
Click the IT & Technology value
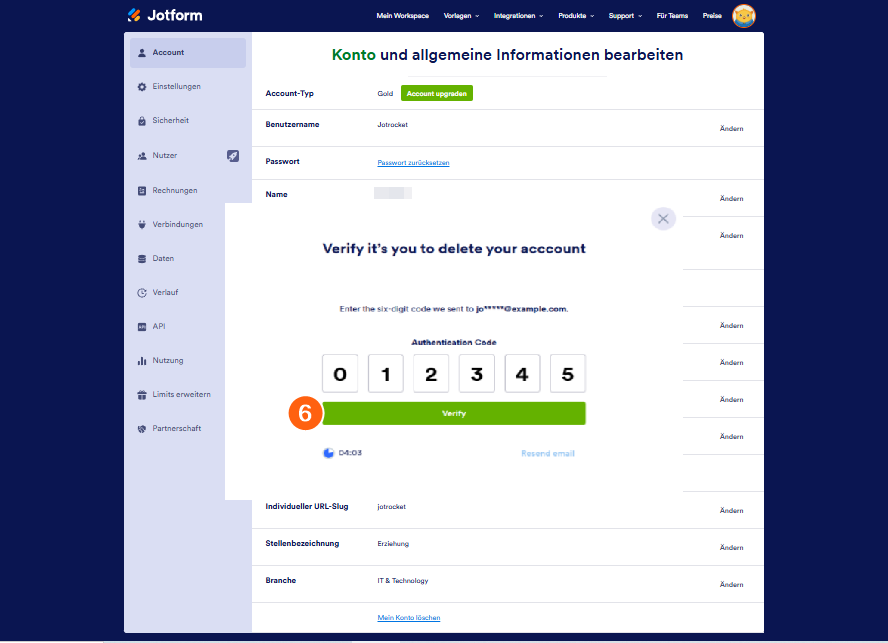(x=403, y=581)
